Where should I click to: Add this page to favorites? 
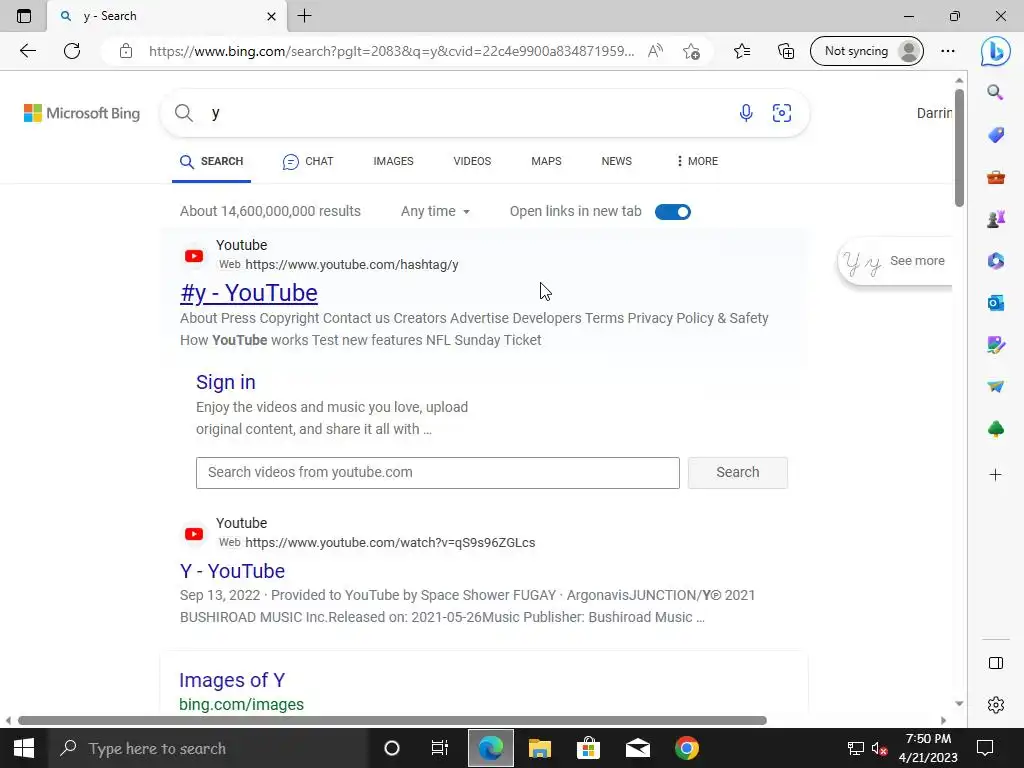[691, 51]
